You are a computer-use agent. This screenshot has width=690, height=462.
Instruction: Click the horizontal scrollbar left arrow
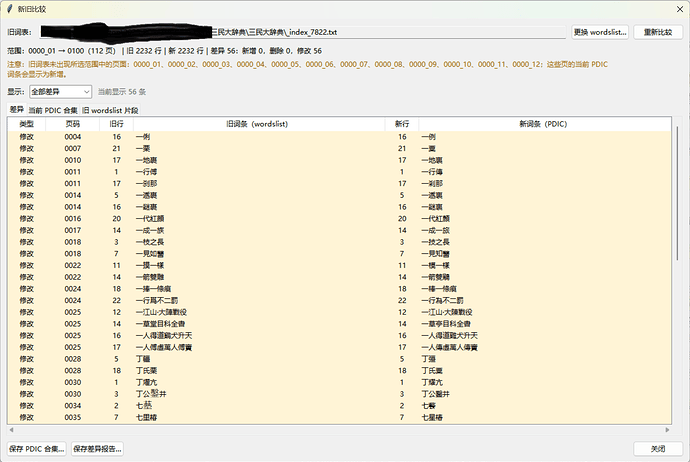pyautogui.click(x=11, y=430)
